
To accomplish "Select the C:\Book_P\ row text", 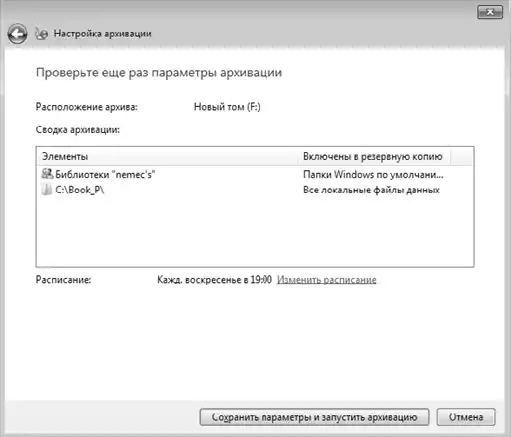I will 79,190.
